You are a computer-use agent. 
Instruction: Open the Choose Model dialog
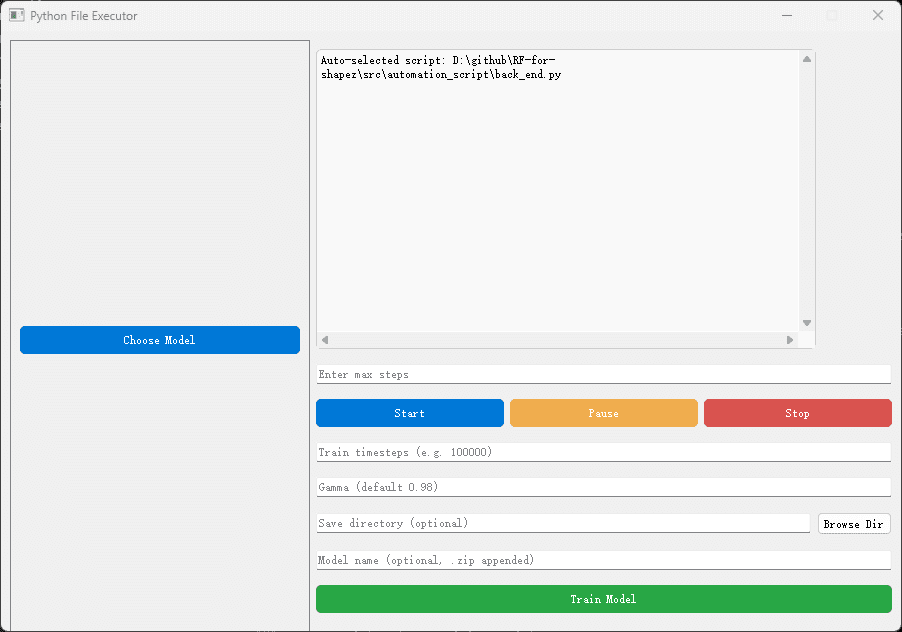[x=159, y=339]
